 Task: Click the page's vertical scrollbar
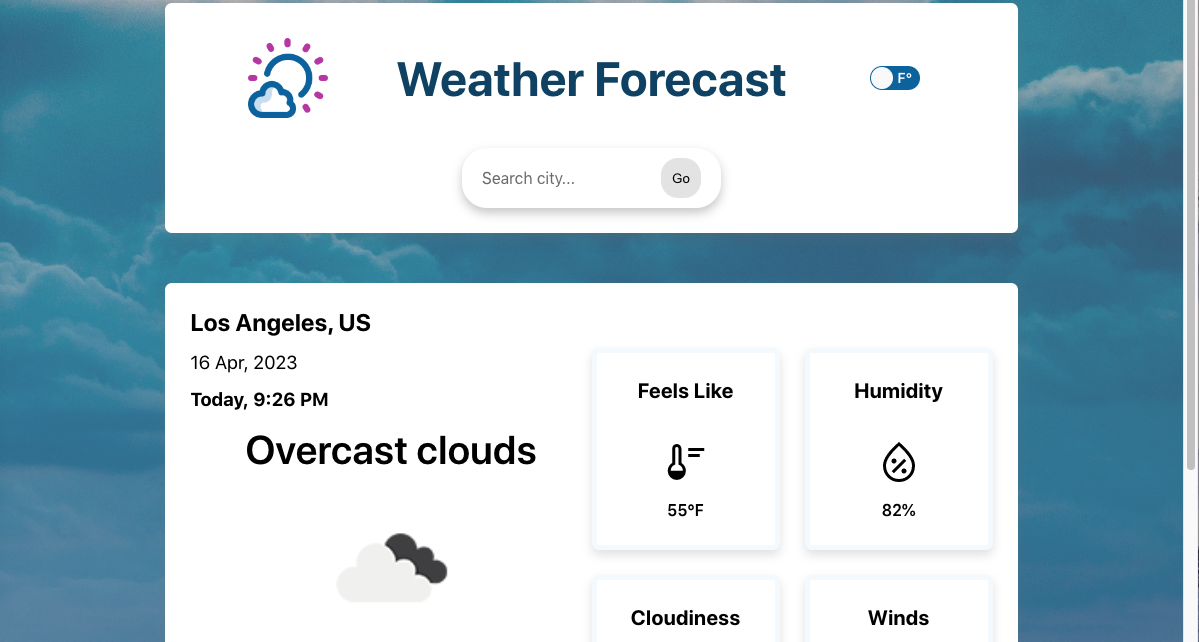tap(1190, 240)
